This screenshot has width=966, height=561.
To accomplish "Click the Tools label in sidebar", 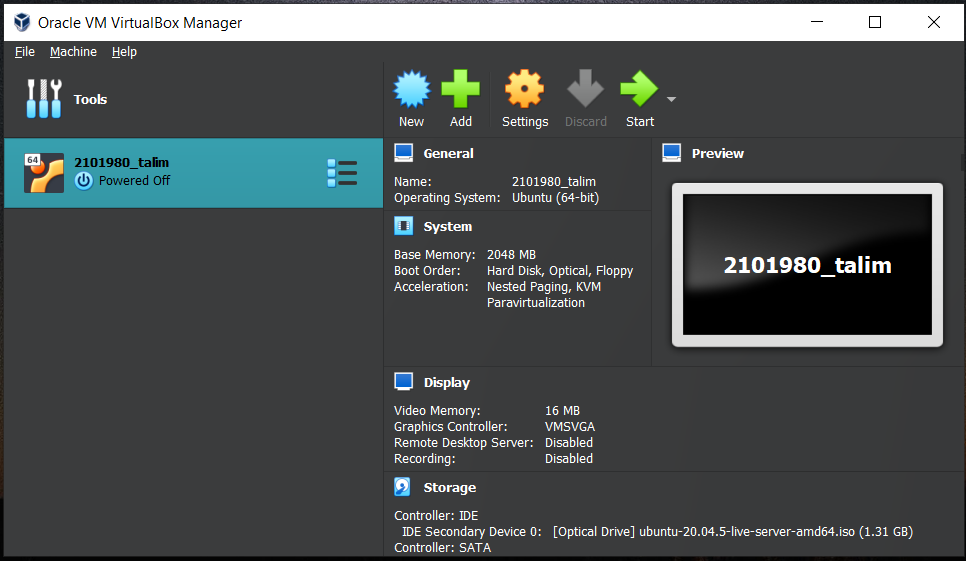I will (x=90, y=99).
